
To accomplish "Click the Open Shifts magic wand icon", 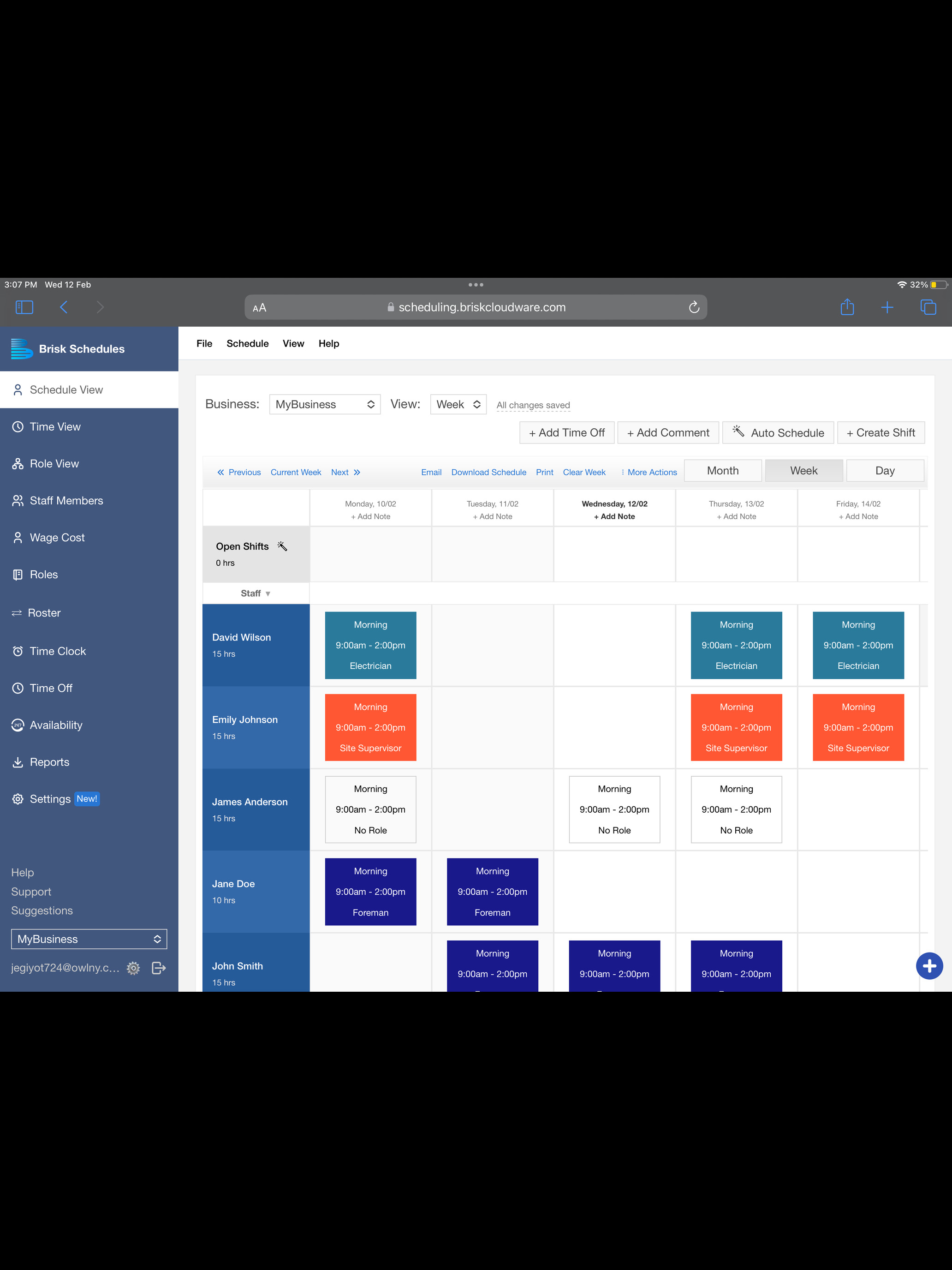I will [282, 546].
